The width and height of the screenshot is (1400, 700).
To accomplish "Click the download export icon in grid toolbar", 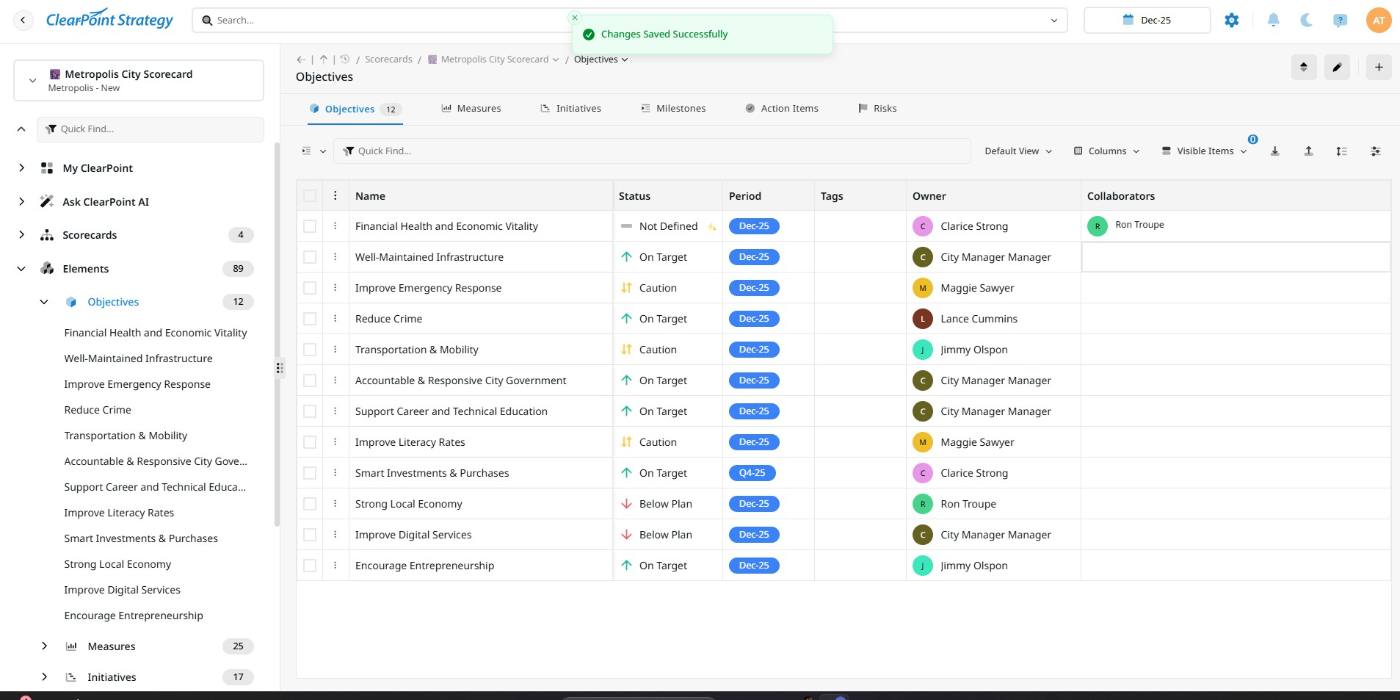I will point(1275,151).
